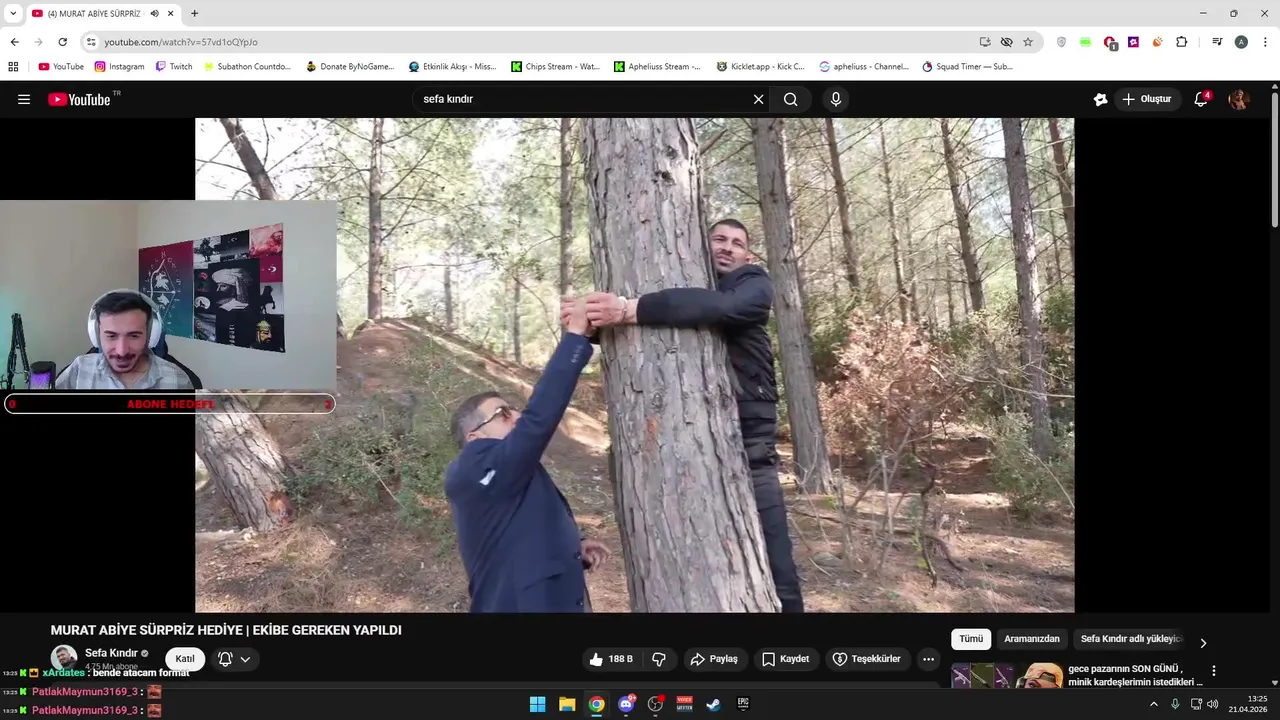Join the channel with Katıl
This screenshot has width=1280, height=720.
click(x=185, y=659)
